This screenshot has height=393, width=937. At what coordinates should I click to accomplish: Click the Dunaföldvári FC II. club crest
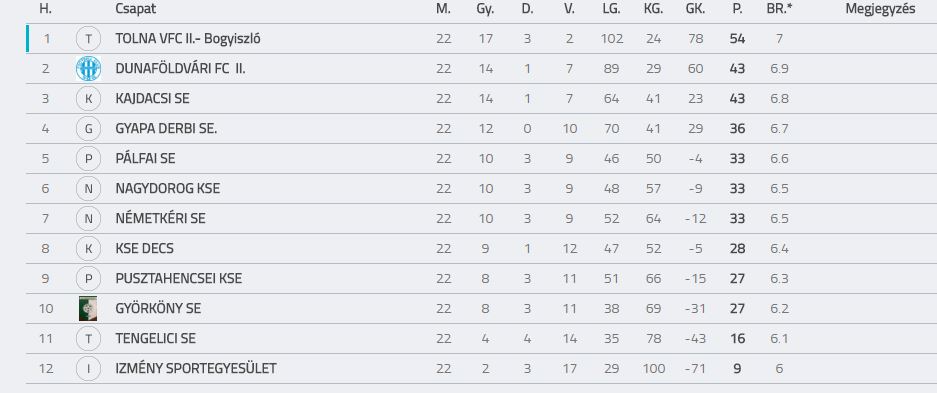pyautogui.click(x=88, y=69)
